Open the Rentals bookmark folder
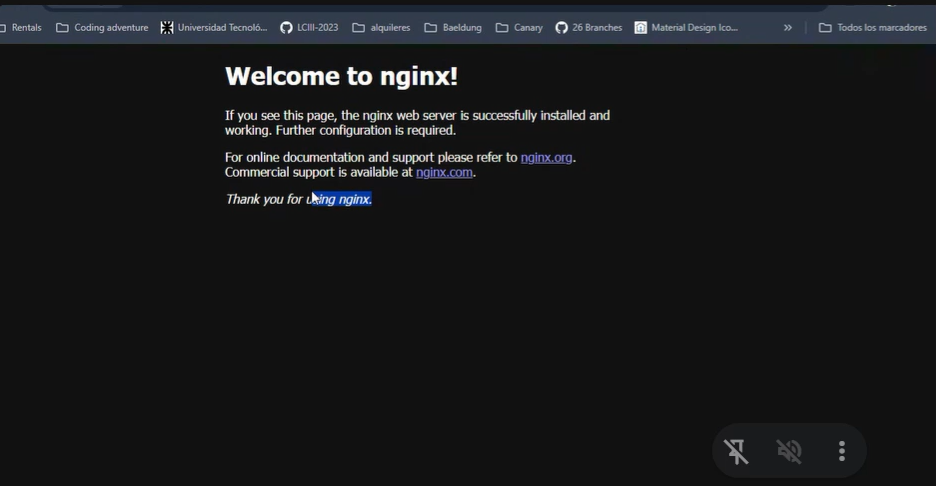 (21, 27)
